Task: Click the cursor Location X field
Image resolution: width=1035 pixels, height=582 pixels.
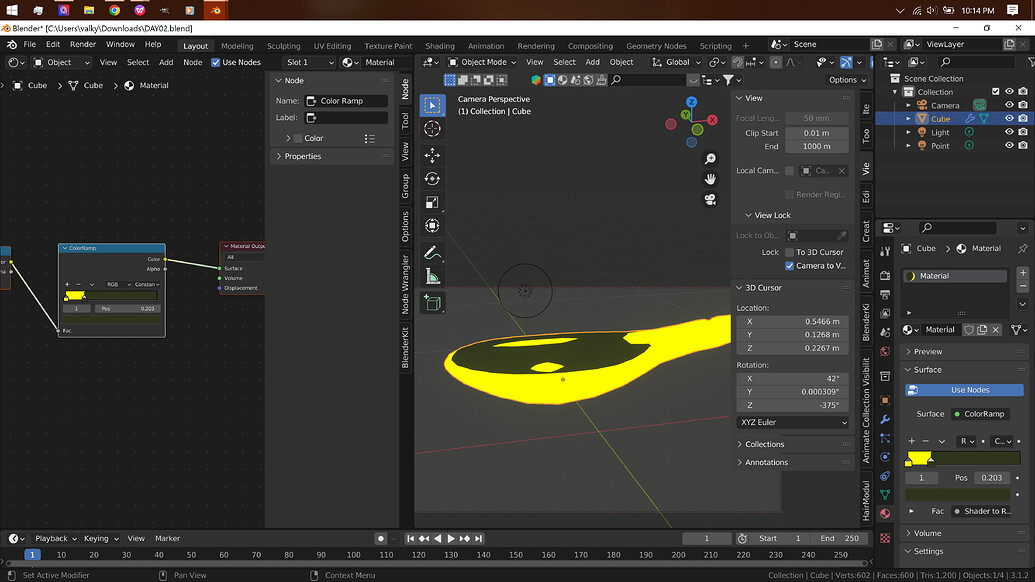Action: (792, 321)
